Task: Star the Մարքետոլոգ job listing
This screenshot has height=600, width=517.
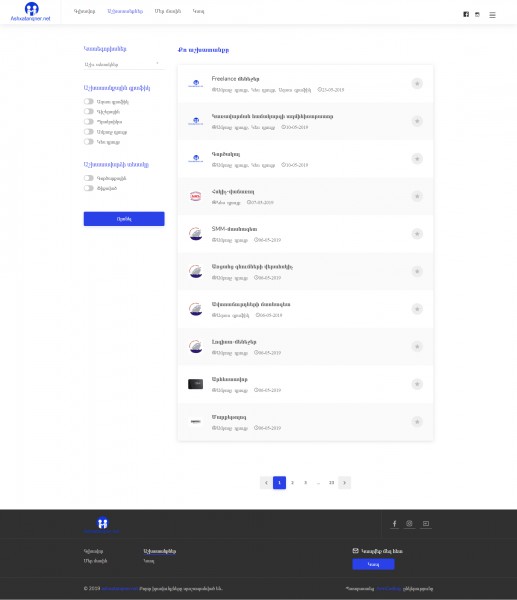Action: [417, 421]
